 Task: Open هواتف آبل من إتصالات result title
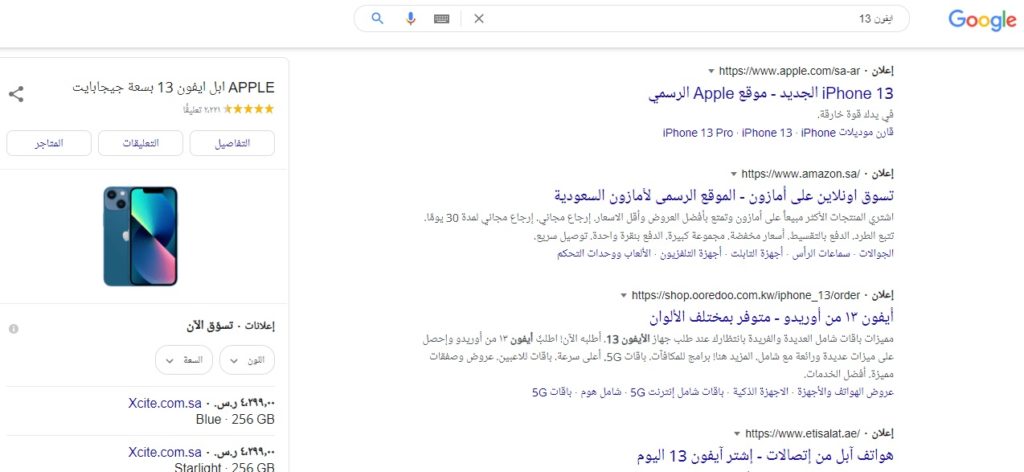[x=765, y=455]
